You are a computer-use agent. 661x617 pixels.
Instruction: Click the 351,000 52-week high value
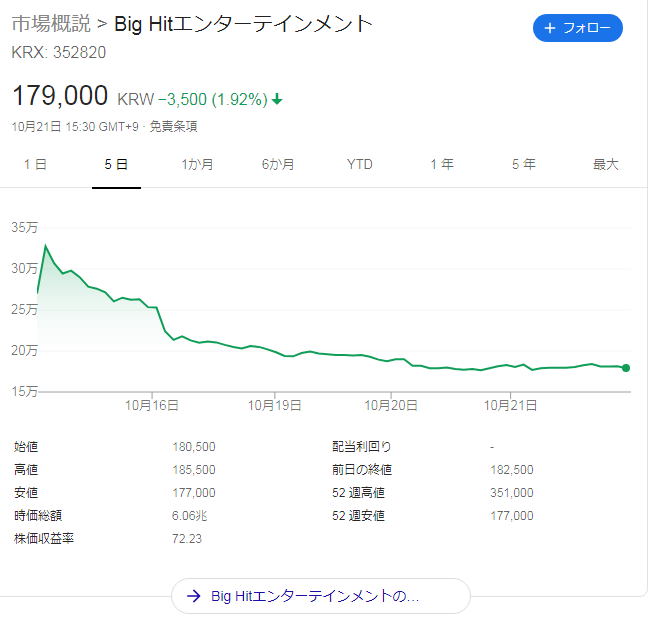point(512,492)
